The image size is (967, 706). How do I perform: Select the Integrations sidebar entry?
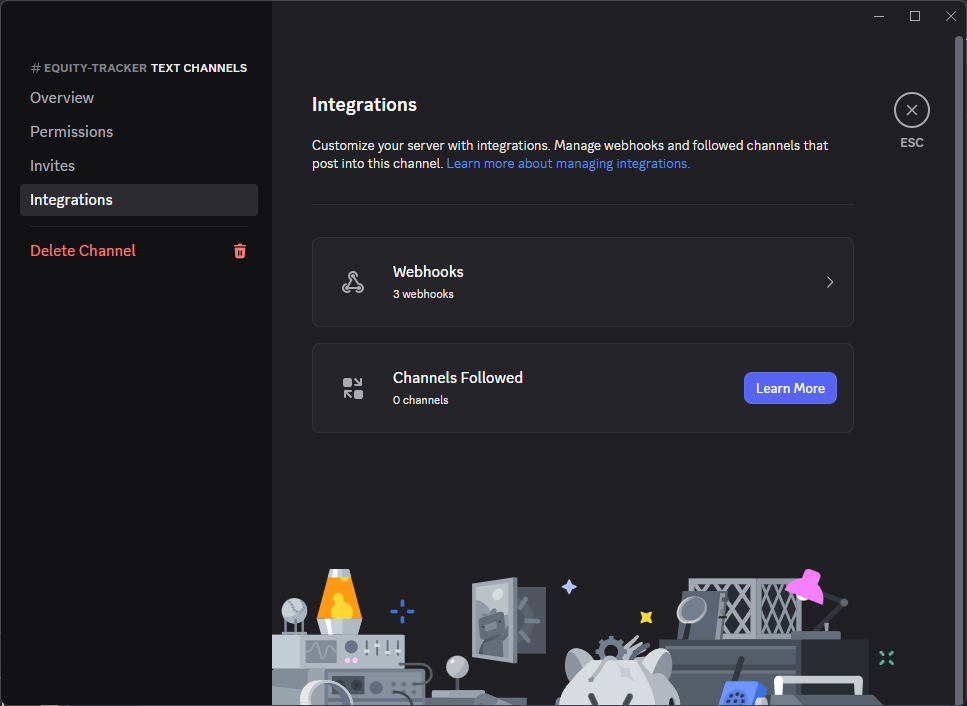(x=71, y=199)
